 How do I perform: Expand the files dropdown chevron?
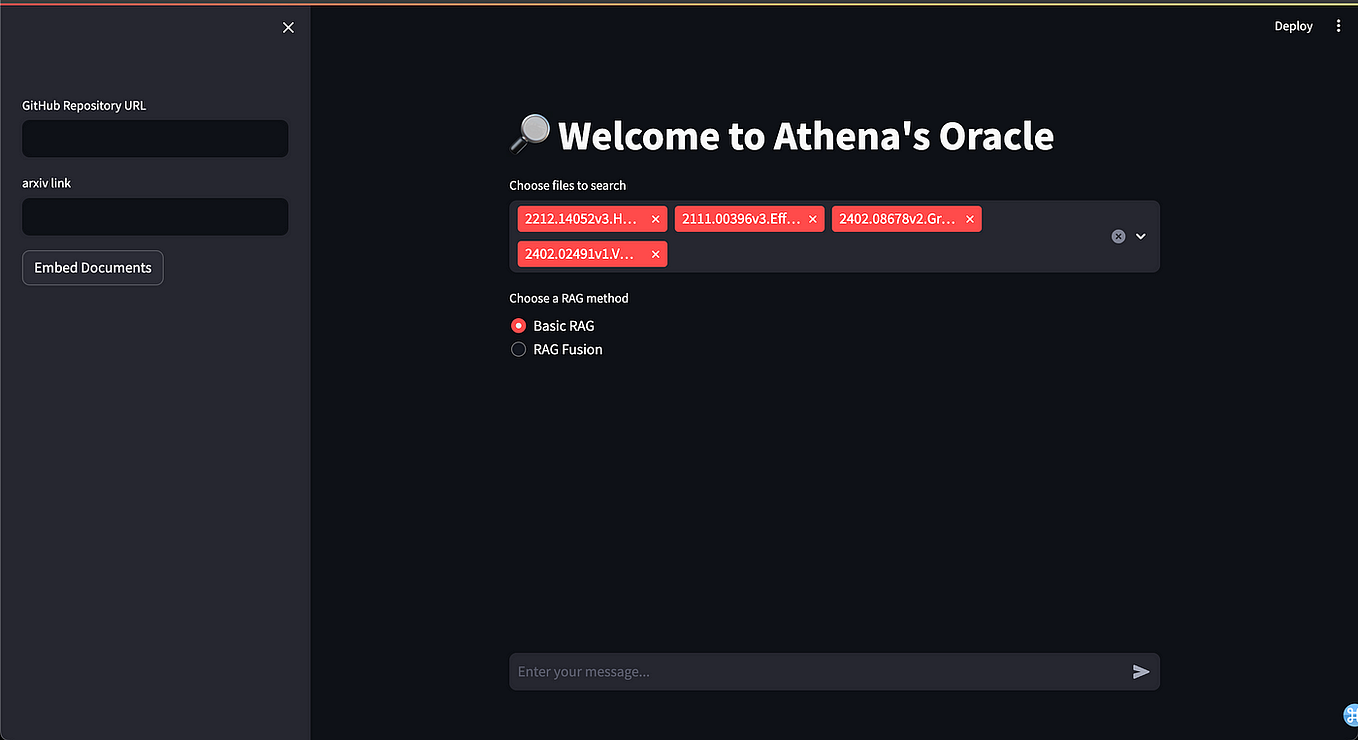(1140, 236)
